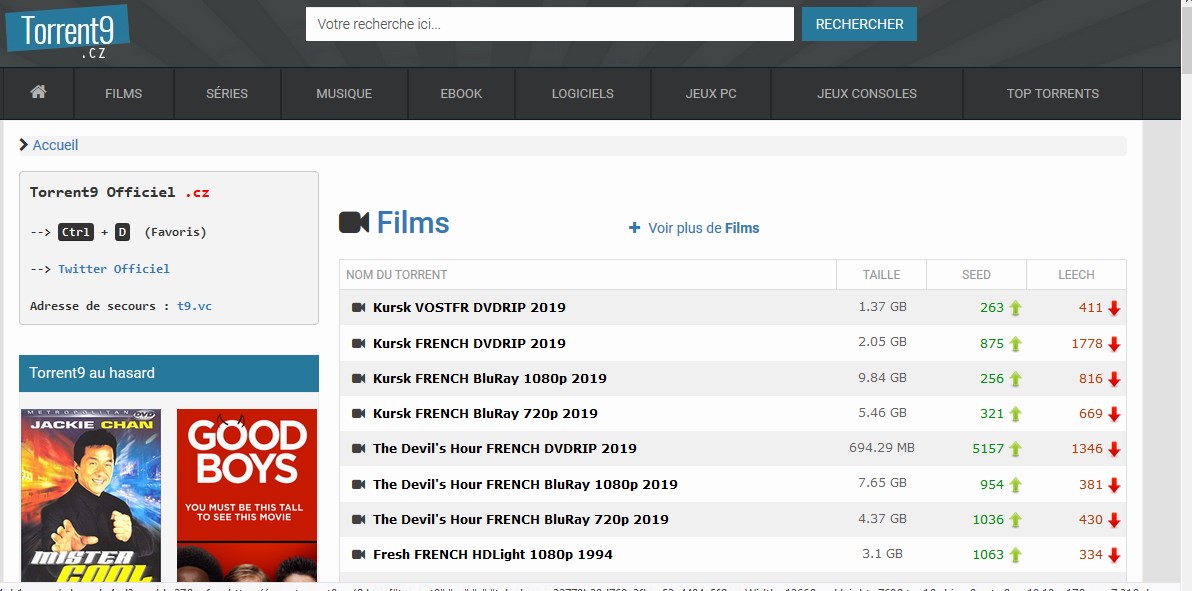This screenshot has width=1192, height=591.
Task: Click camera icon beside Kursk FRENCH BluRay 1080p
Action: (x=359, y=378)
